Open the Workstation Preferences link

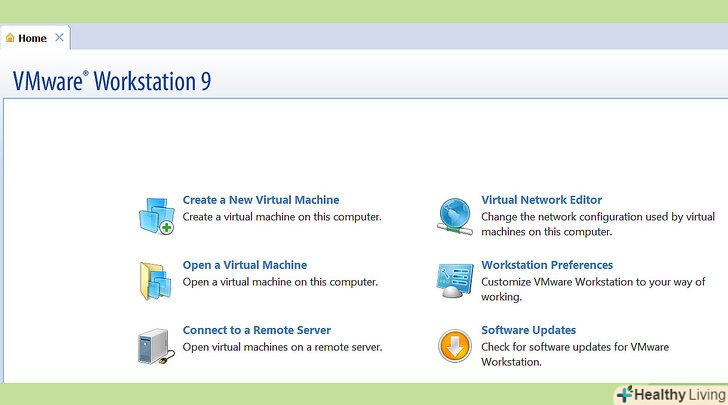click(x=547, y=265)
